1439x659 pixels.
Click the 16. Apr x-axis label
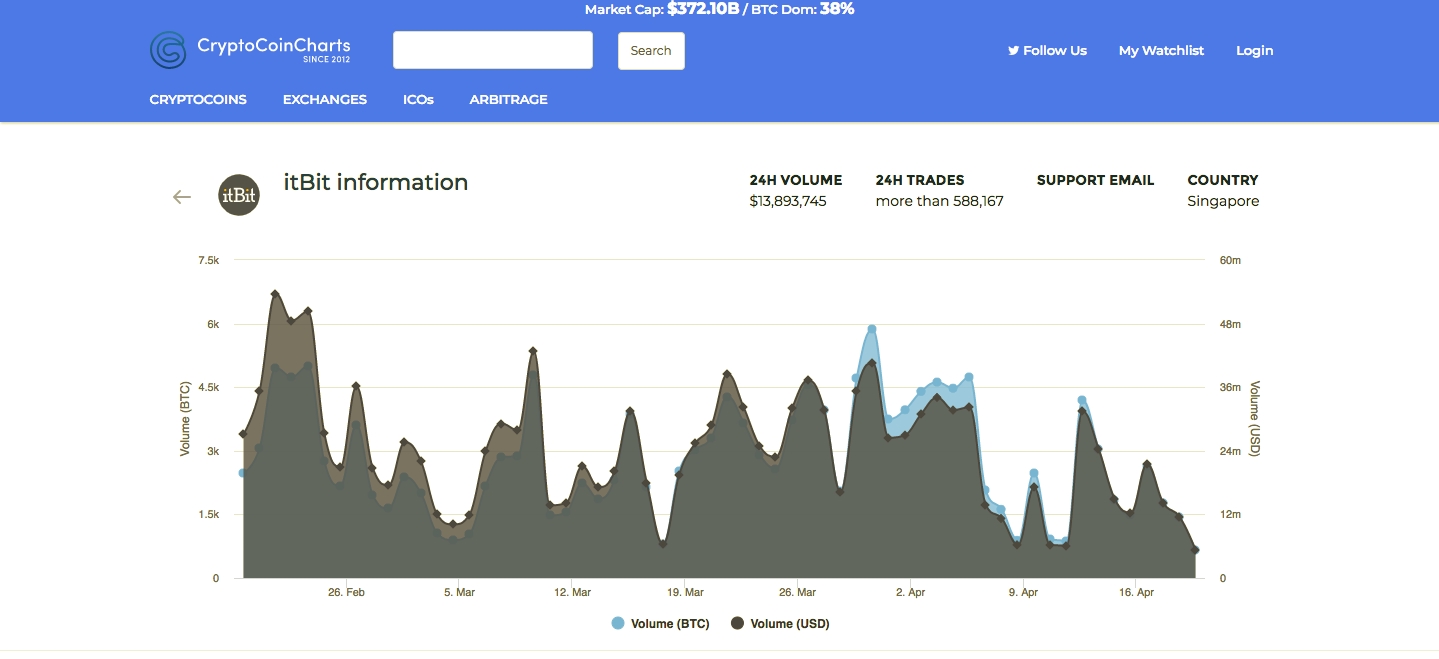pyautogui.click(x=1137, y=592)
